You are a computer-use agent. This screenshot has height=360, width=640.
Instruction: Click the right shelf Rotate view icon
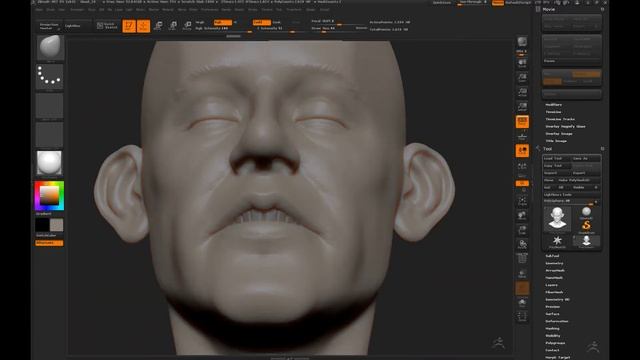click(522, 245)
